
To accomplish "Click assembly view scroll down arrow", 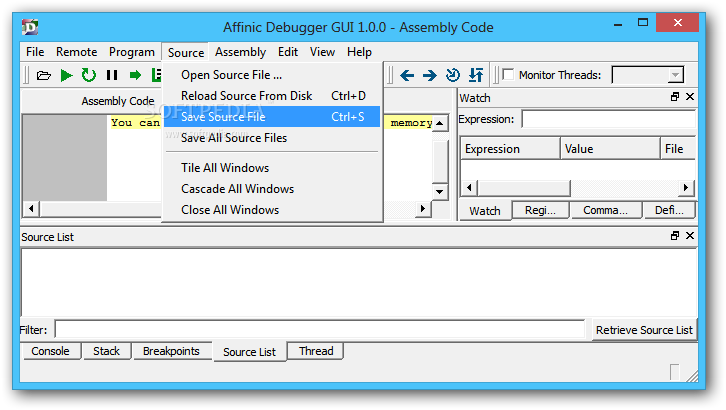I will pos(440,191).
